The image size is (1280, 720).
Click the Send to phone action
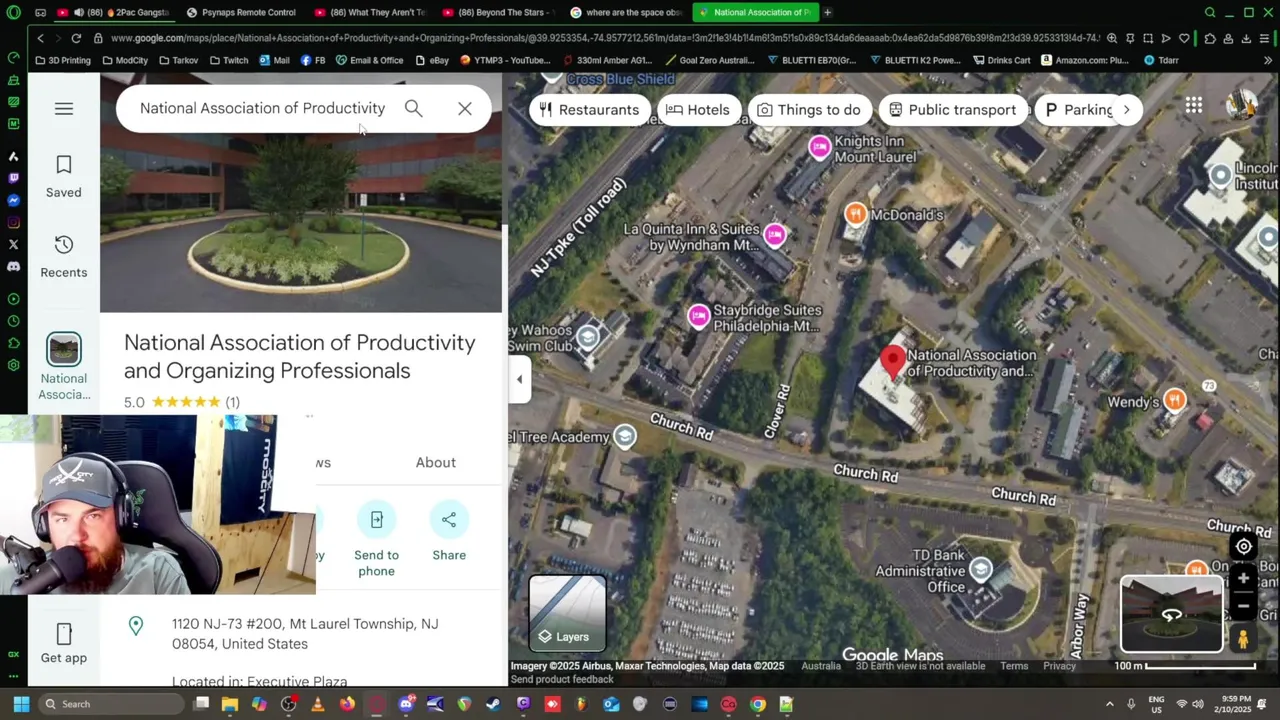[x=376, y=540]
